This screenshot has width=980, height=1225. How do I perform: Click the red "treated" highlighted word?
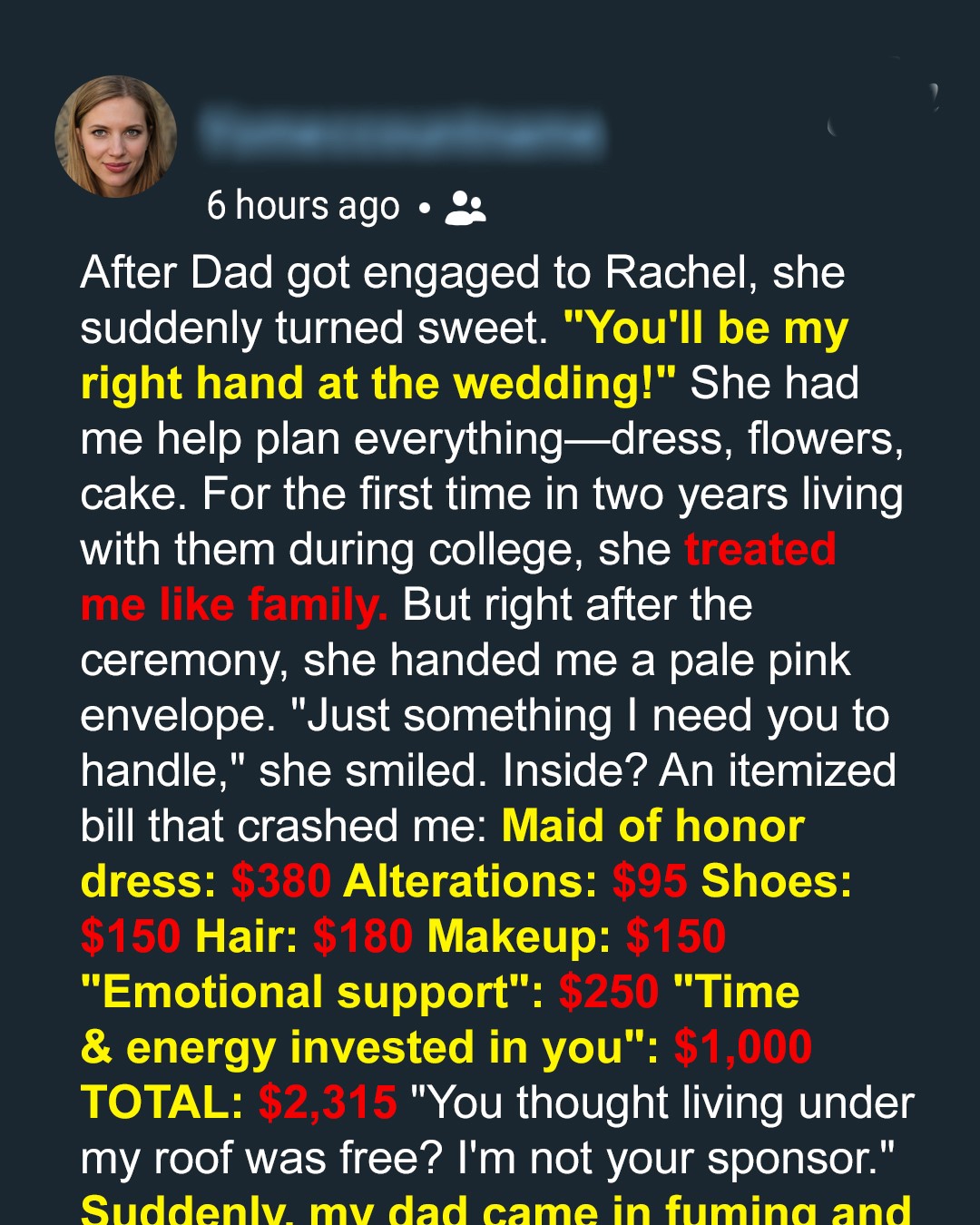pyautogui.click(x=760, y=550)
